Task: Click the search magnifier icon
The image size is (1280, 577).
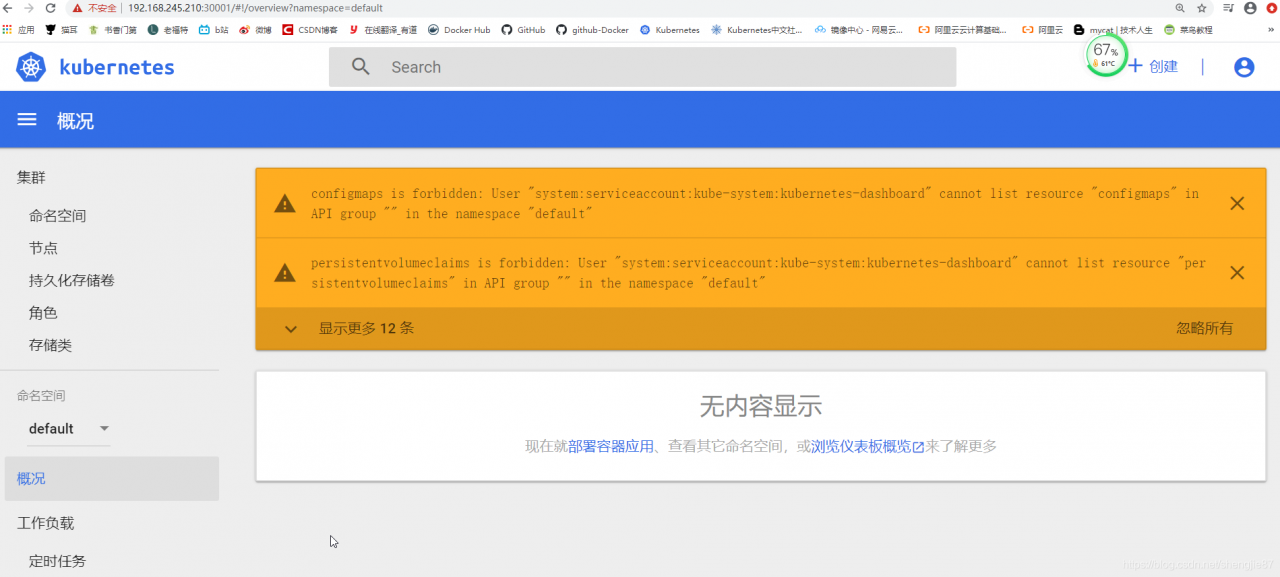Action: 360,66
